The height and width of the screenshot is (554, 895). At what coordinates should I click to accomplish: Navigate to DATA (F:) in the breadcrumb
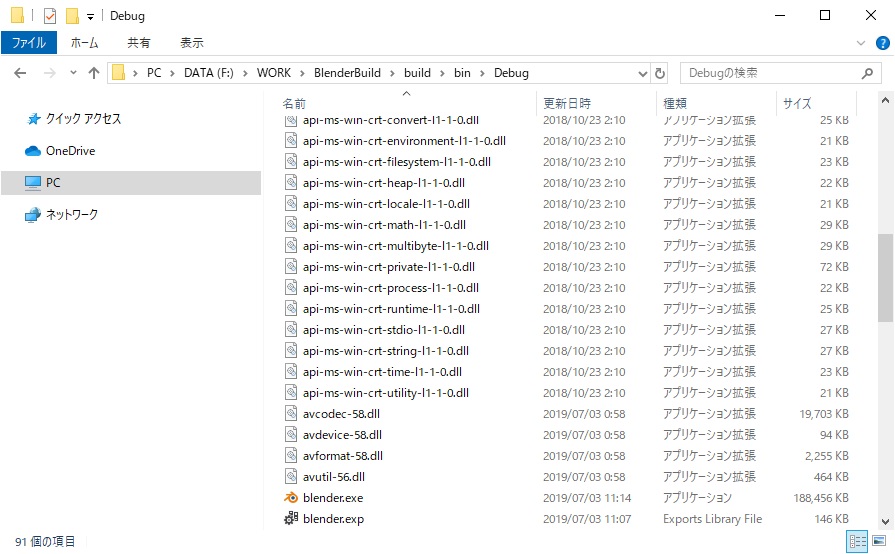point(208,73)
